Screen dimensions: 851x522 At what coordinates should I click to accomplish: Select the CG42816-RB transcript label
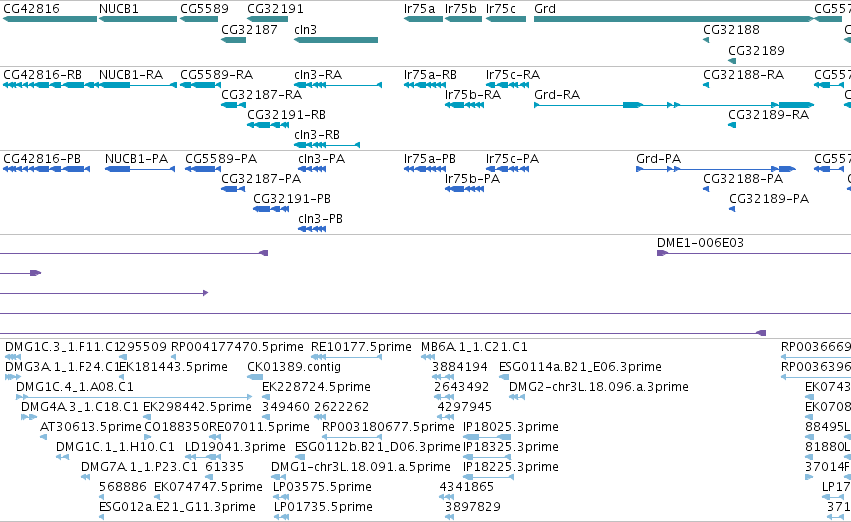tap(42, 75)
